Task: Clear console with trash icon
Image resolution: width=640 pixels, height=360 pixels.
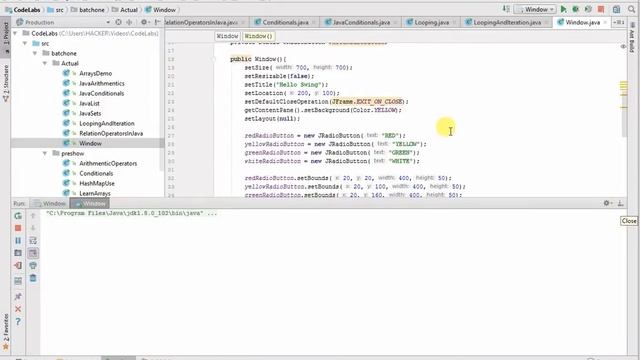Action: (33, 278)
